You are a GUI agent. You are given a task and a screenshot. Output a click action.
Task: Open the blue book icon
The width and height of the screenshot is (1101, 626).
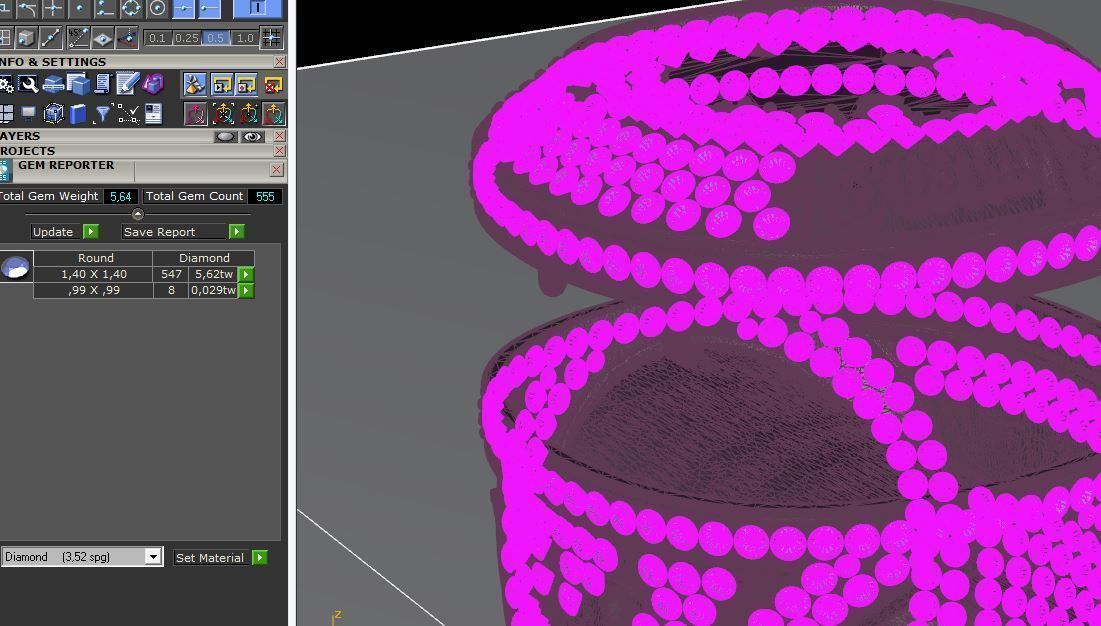coord(78,113)
